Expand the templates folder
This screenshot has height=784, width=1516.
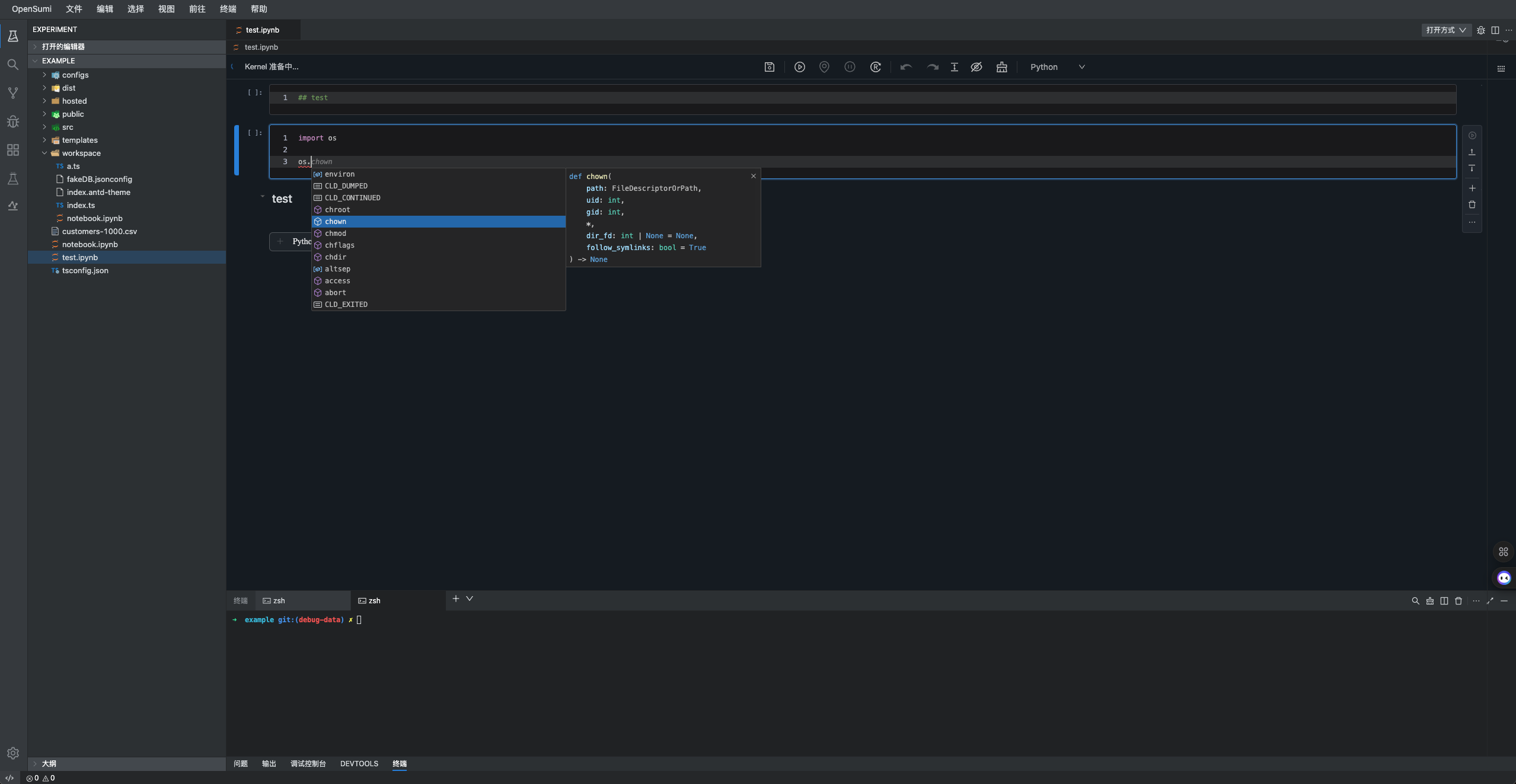tap(44, 140)
